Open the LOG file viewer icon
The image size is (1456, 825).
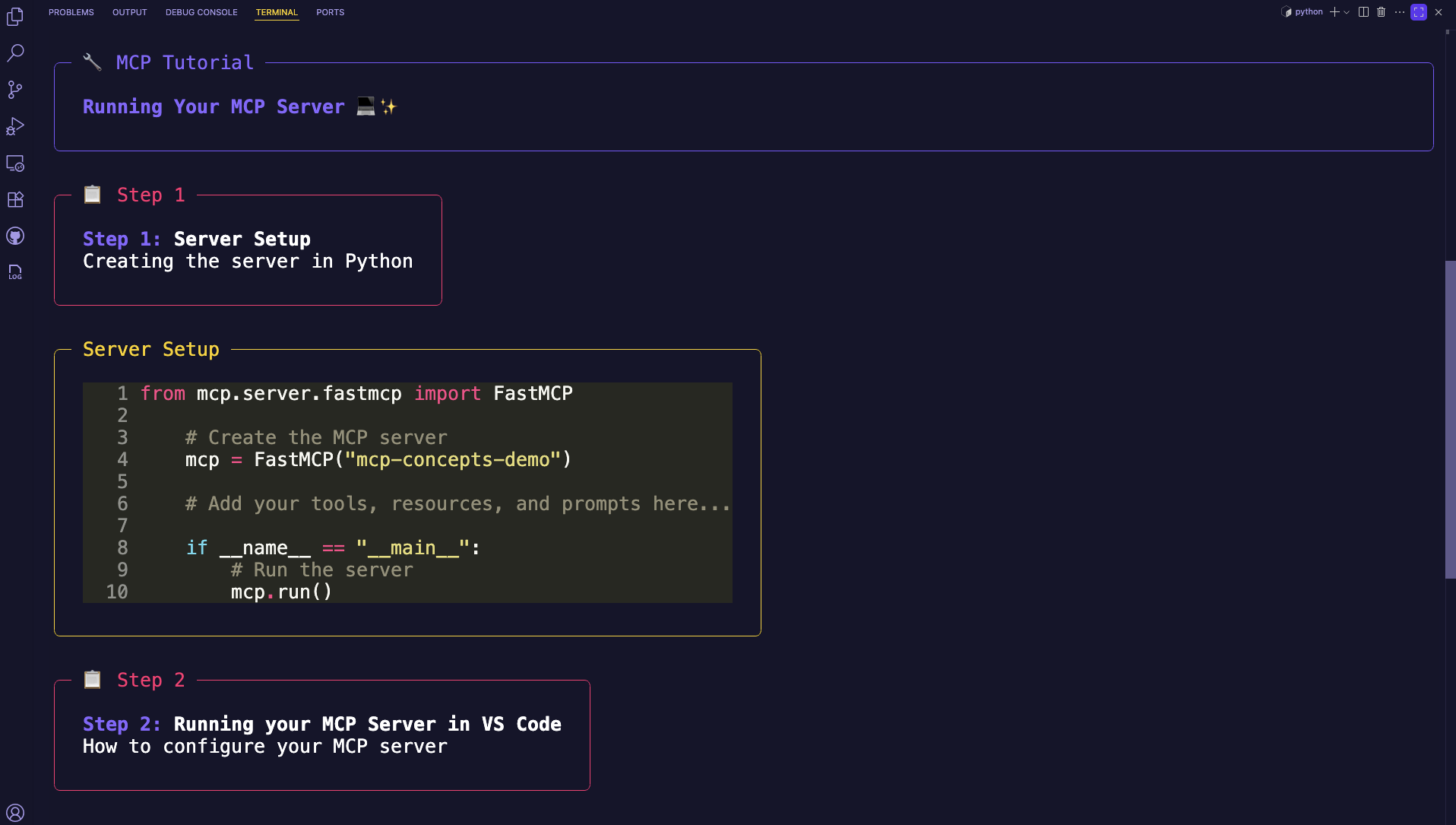pos(15,272)
